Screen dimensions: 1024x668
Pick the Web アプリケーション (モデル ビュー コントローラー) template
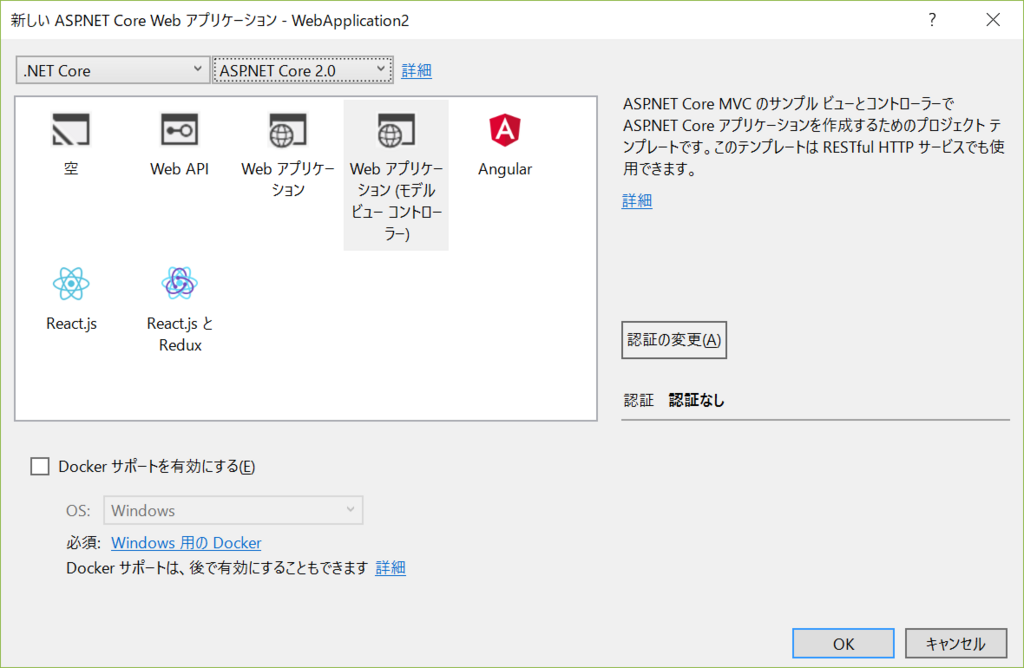coord(396,174)
